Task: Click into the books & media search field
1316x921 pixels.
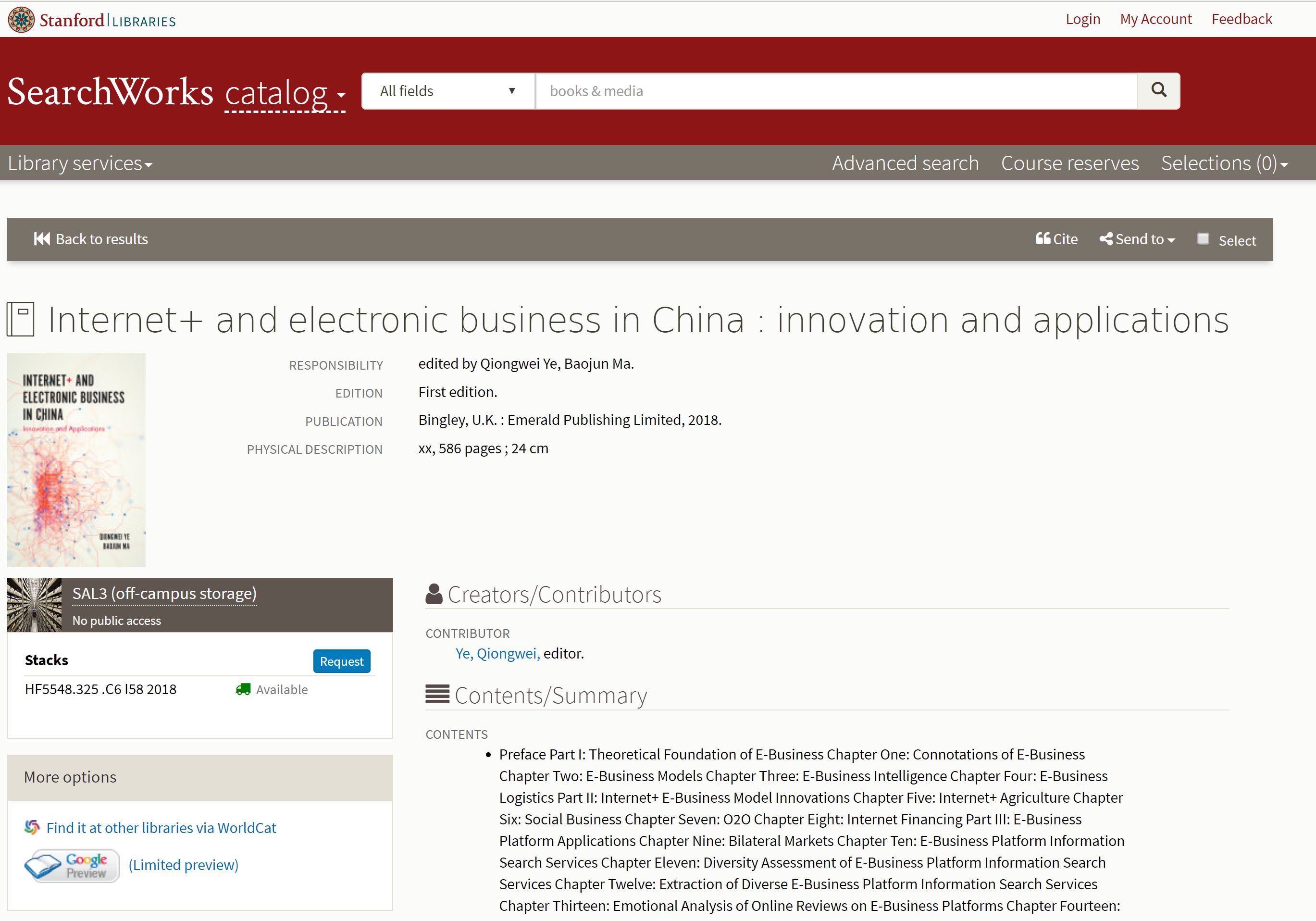Action: pos(836,91)
